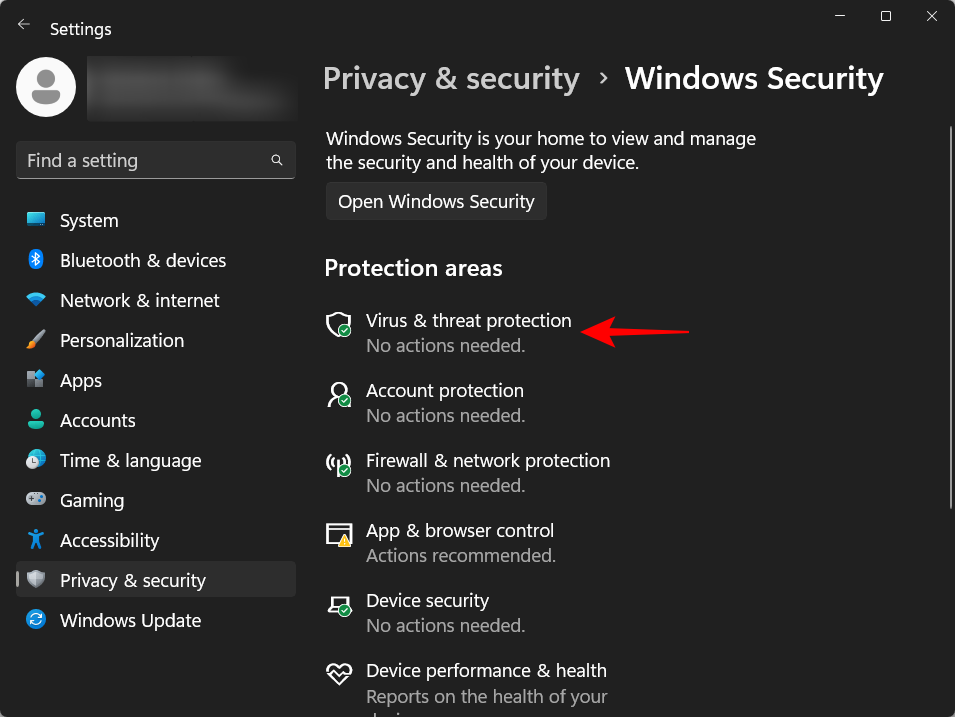Click the Personalization brush icon

point(36,340)
